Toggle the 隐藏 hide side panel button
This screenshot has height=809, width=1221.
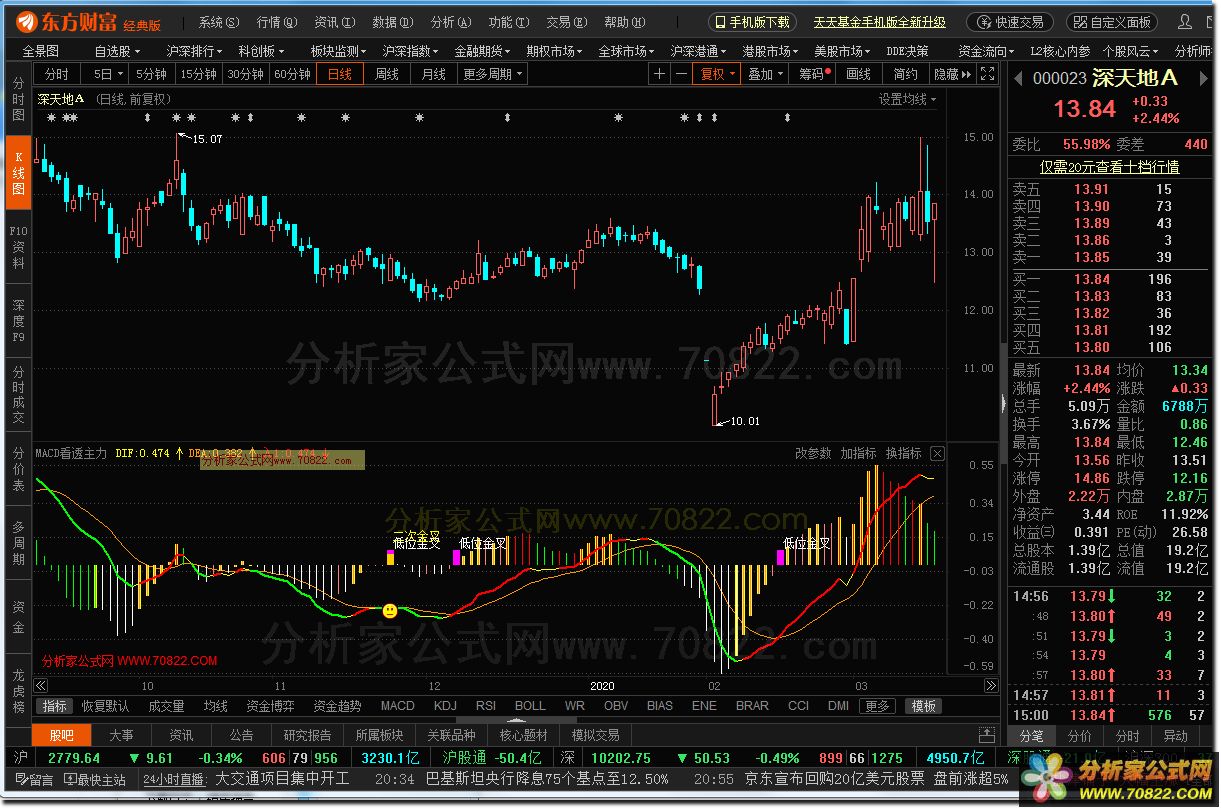tap(950, 74)
